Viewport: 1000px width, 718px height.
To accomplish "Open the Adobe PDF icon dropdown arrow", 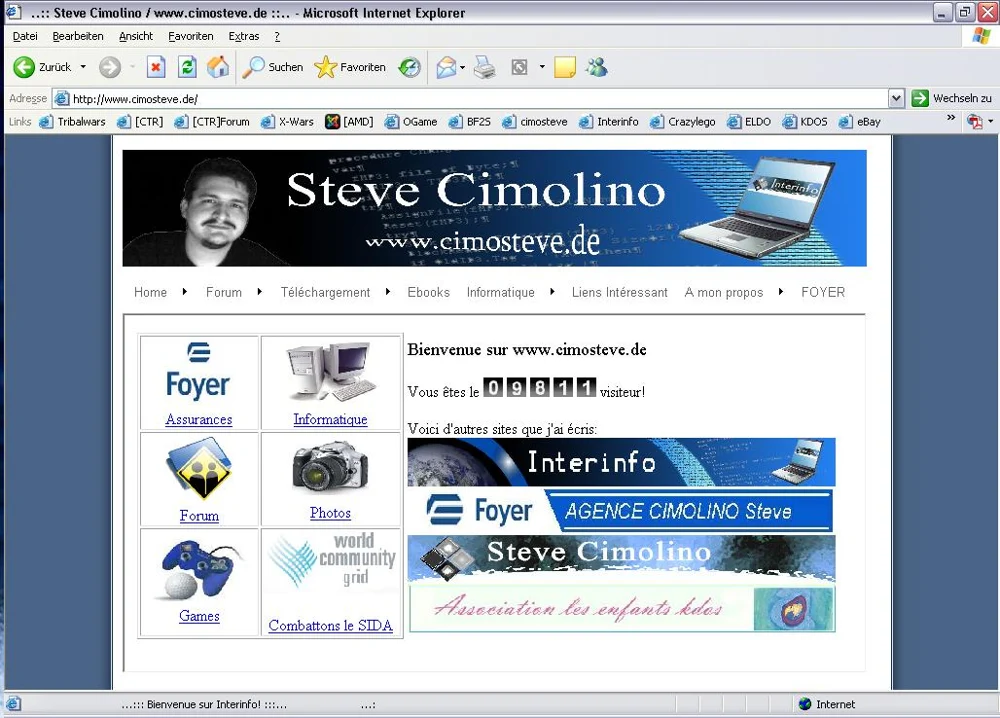I will (x=990, y=121).
